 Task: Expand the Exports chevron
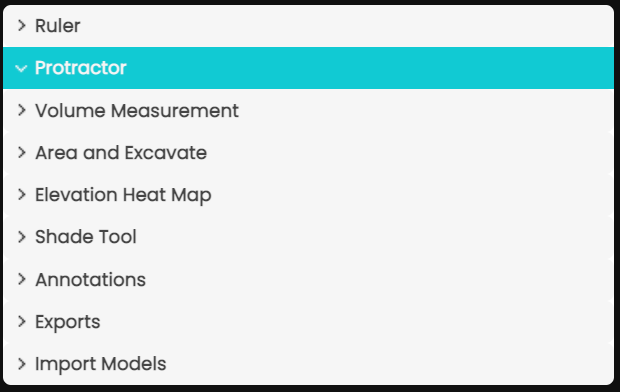pyautogui.click(x=22, y=322)
